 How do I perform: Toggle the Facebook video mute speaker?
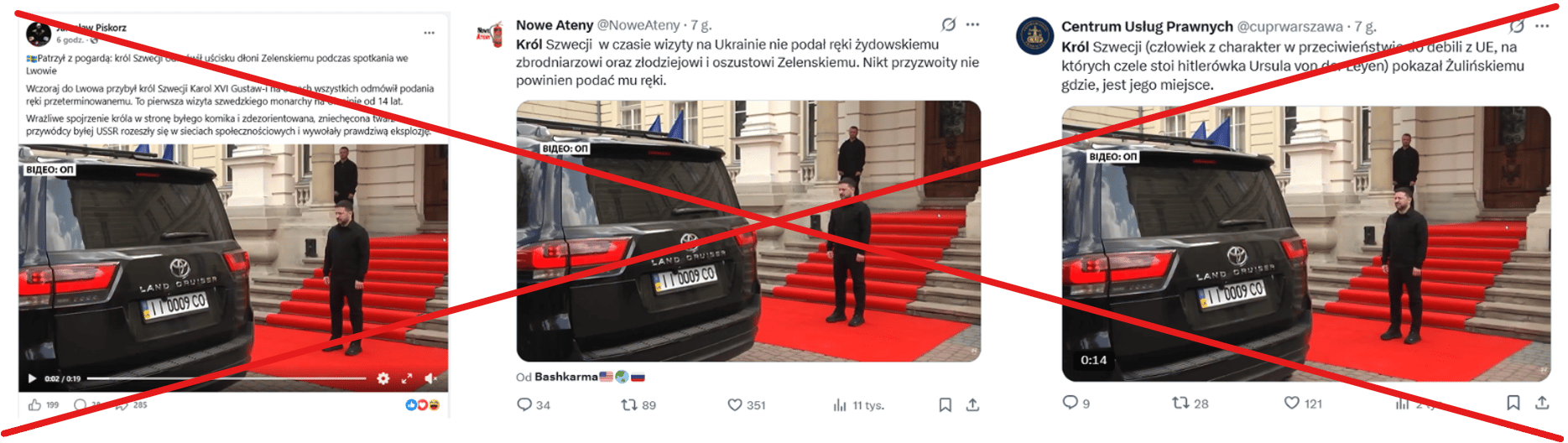click(430, 378)
